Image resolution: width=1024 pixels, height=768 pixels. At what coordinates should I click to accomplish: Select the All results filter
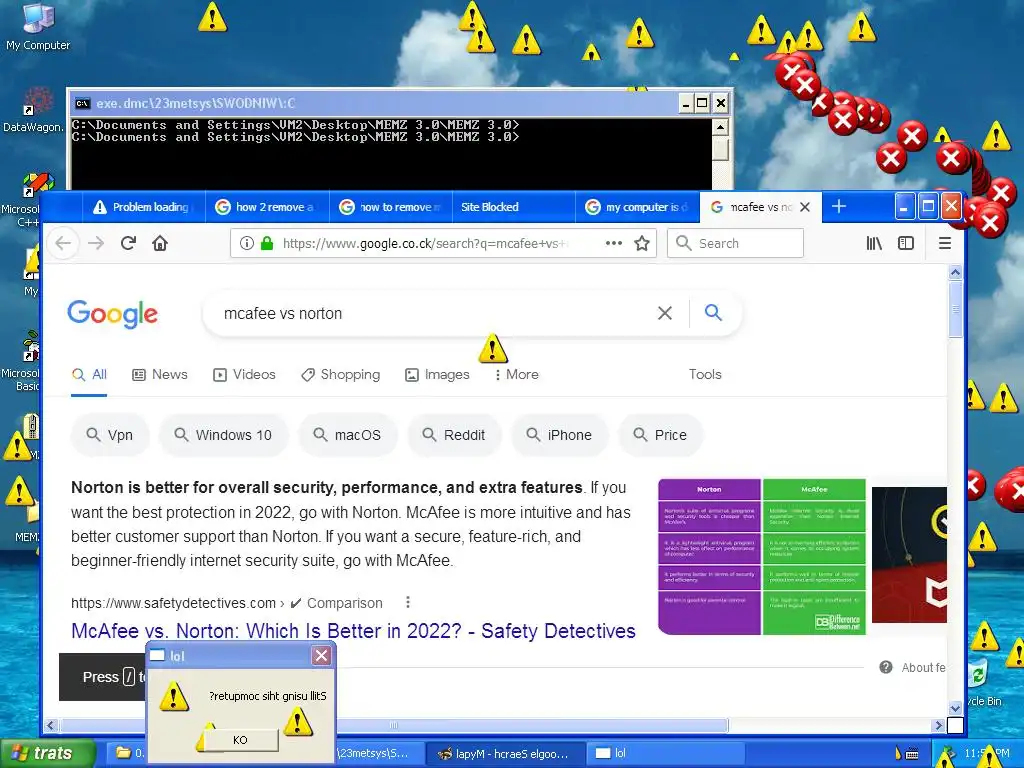coord(89,375)
